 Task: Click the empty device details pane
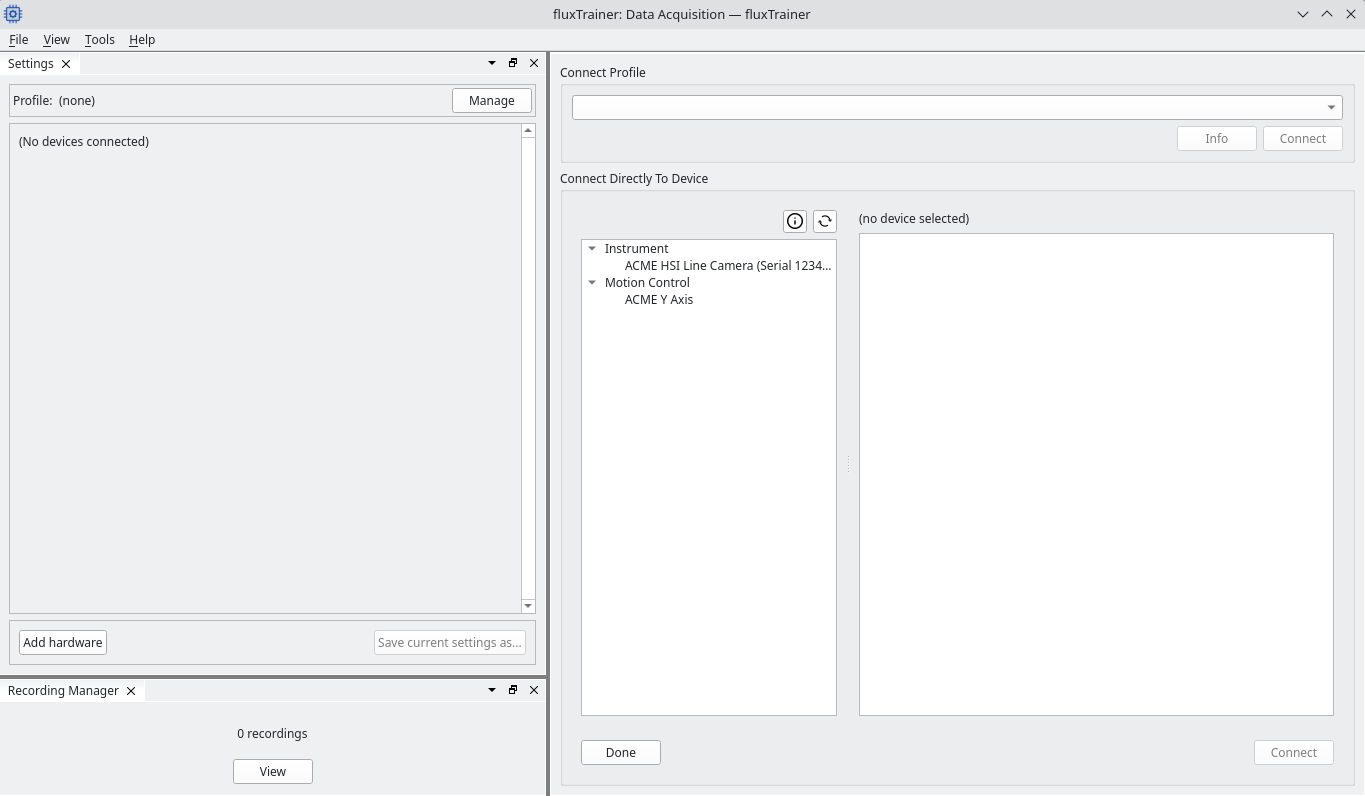click(x=1096, y=475)
